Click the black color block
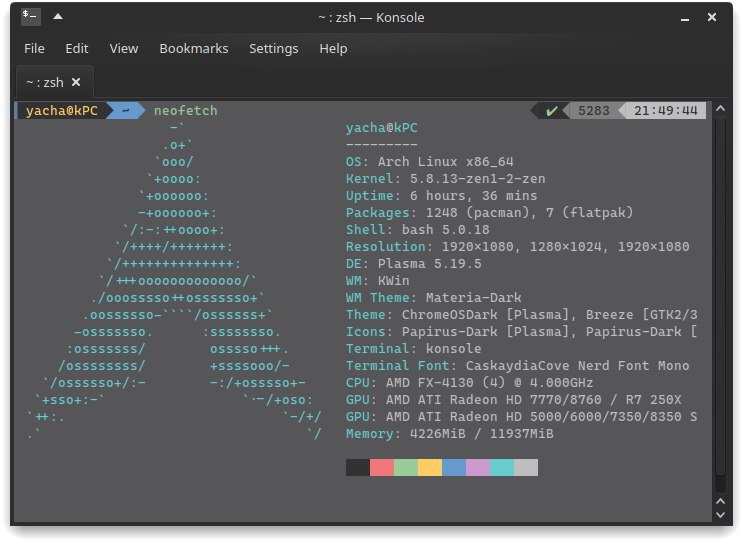743x540 pixels. pyautogui.click(x=358, y=467)
